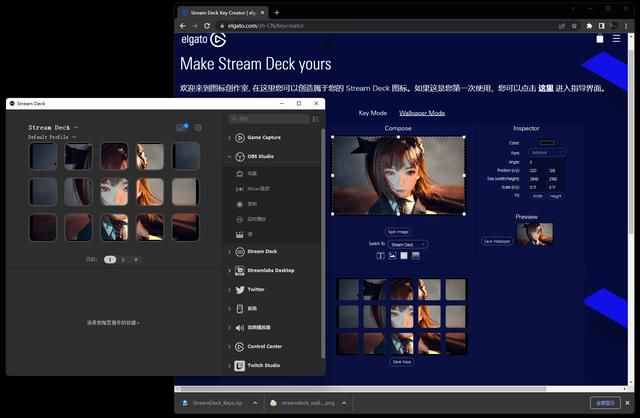The width and height of the screenshot is (640, 418).
Task: Select the Stream Deck Key Creator browser tab
Action: pyautogui.click(x=222, y=13)
